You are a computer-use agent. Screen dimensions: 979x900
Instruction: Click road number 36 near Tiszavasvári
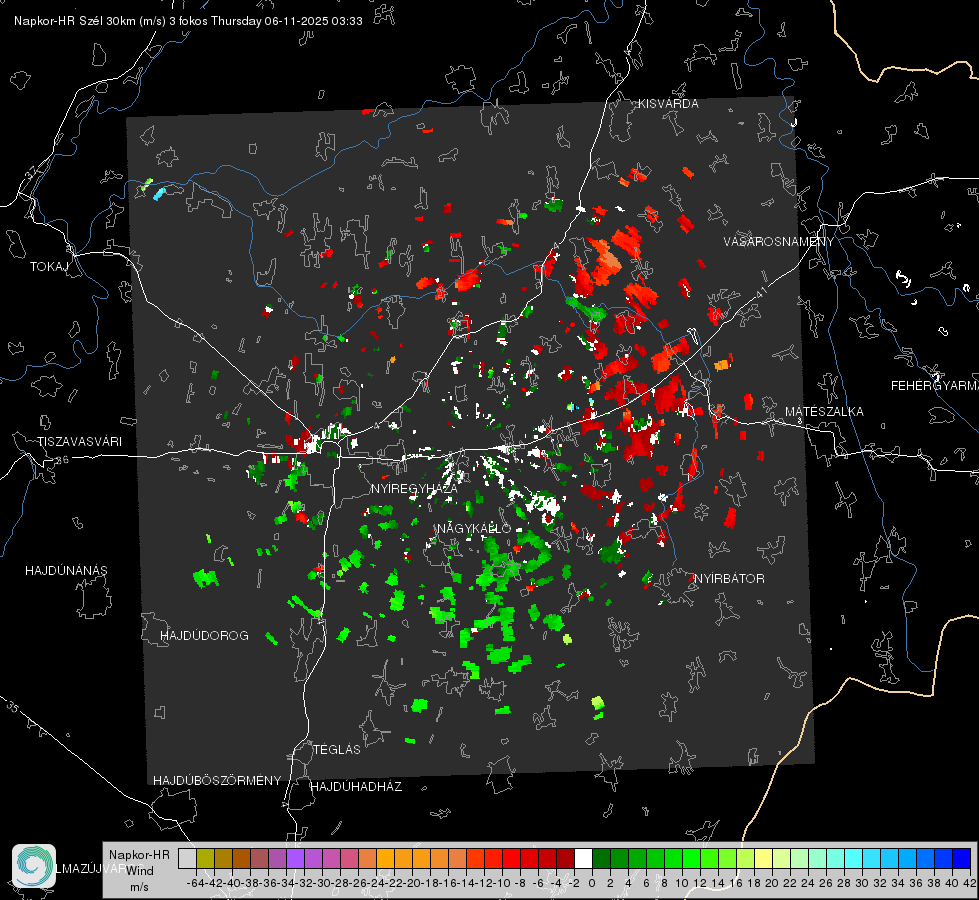62,460
